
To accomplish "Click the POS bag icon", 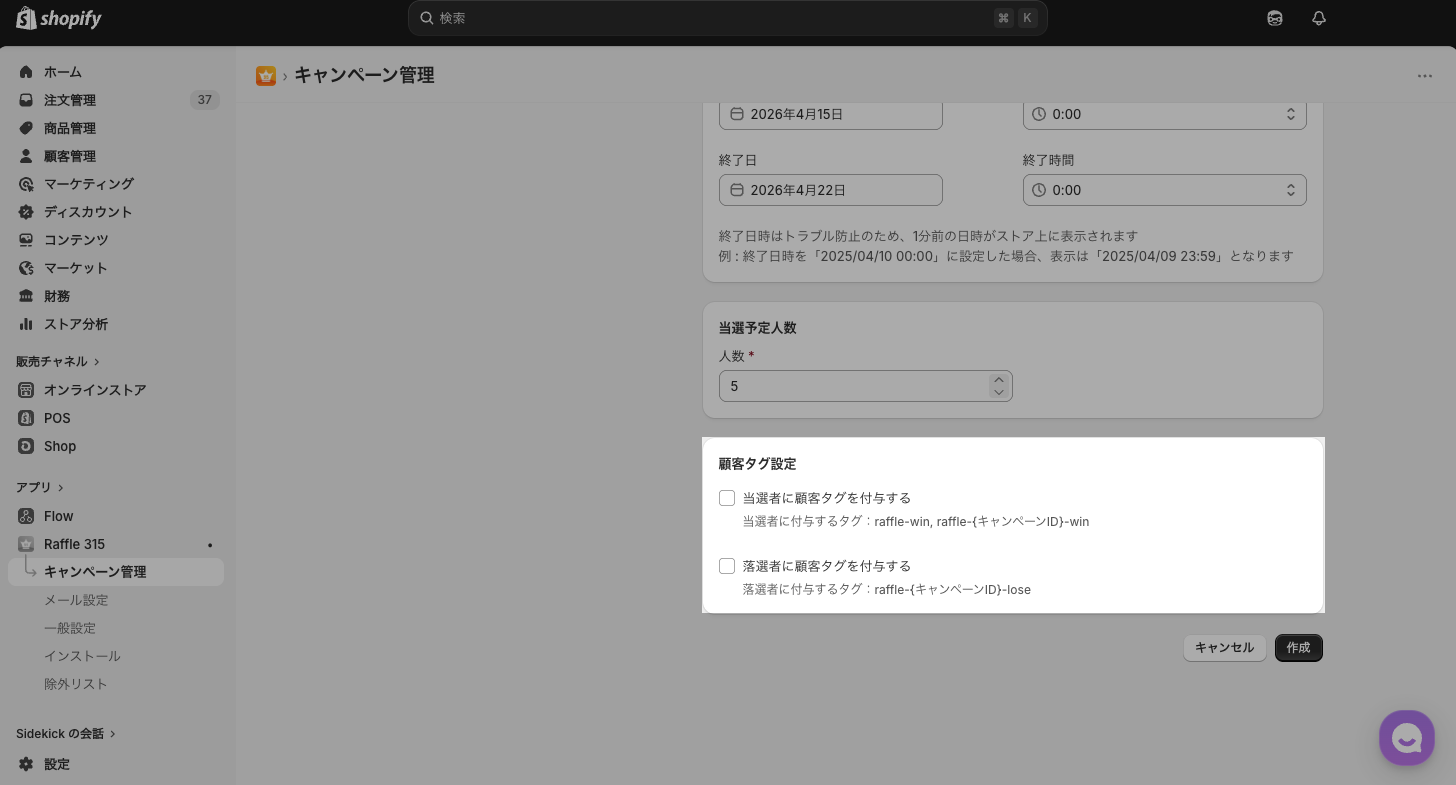I will click(x=27, y=418).
